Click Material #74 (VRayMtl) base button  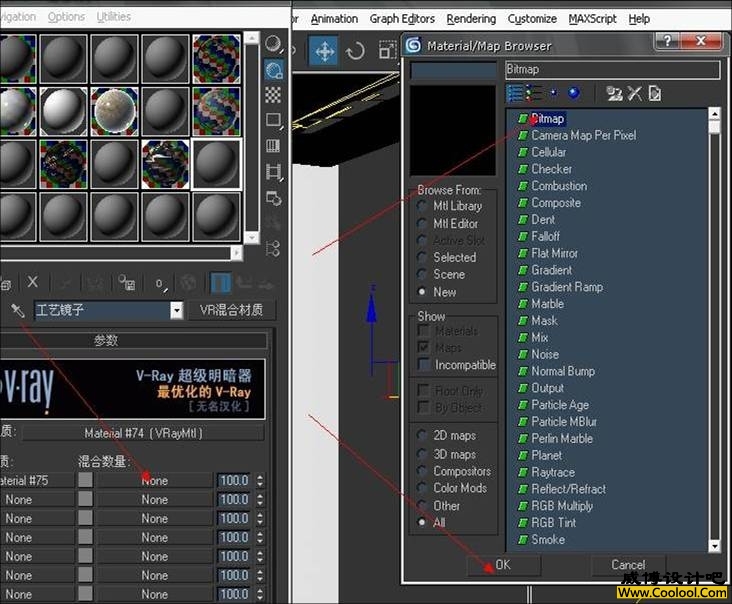[x=143, y=433]
